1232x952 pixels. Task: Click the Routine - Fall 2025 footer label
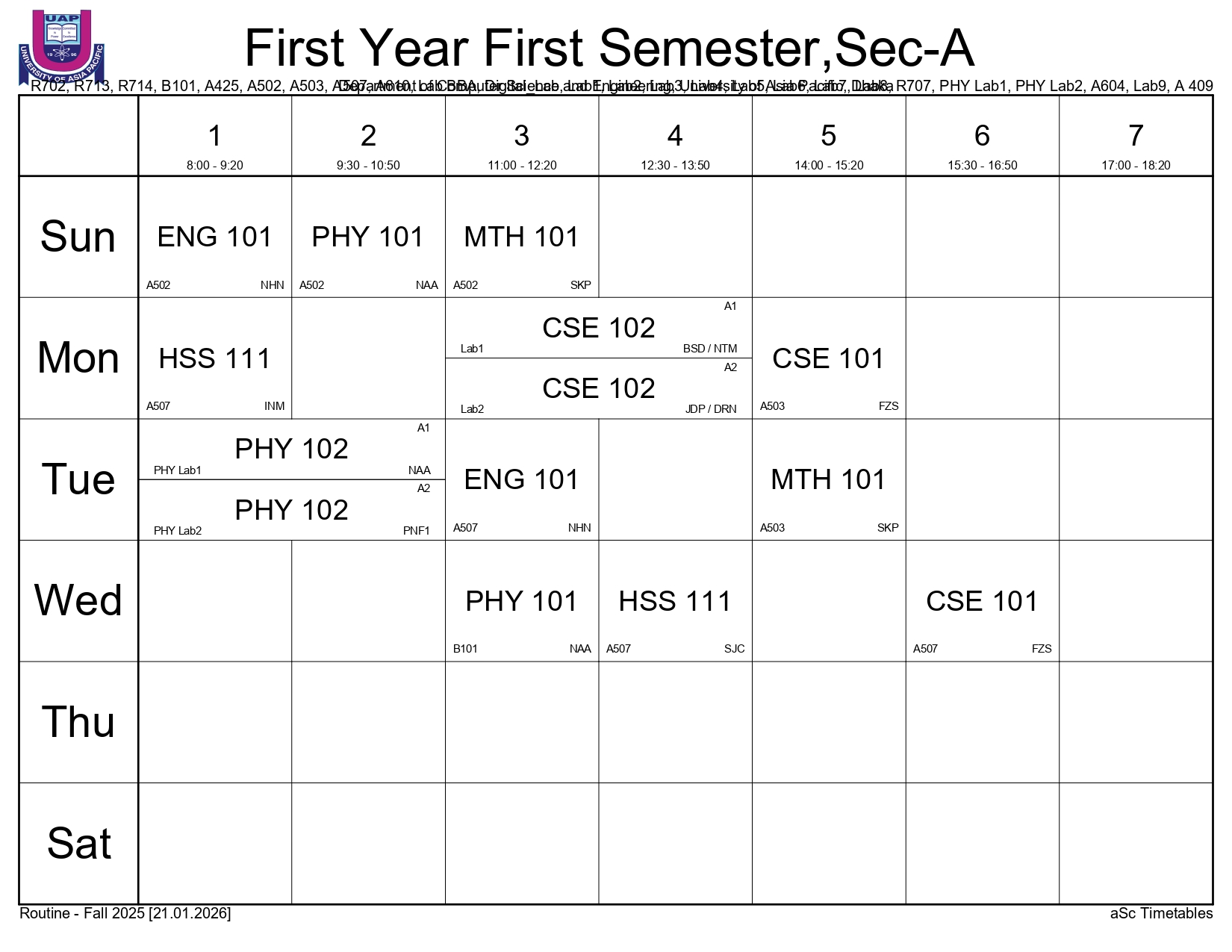125,913
